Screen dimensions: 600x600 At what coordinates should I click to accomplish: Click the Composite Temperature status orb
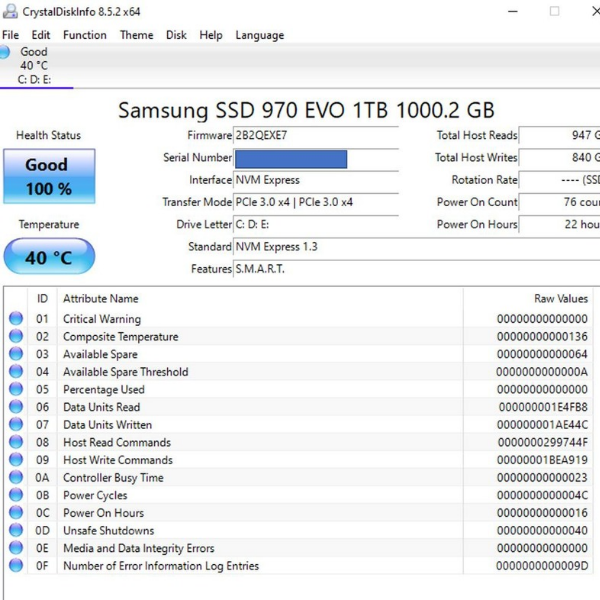[x=16, y=336]
